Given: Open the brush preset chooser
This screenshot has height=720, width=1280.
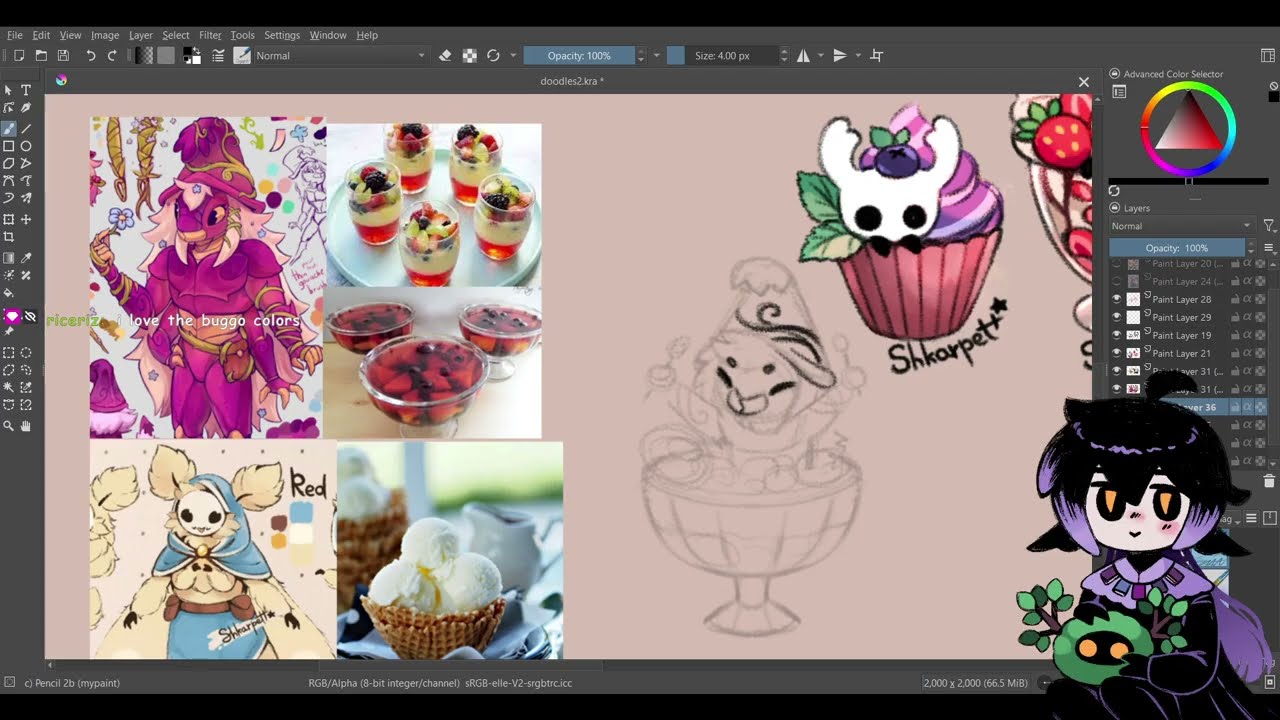Looking at the screenshot, I should click(x=242, y=56).
